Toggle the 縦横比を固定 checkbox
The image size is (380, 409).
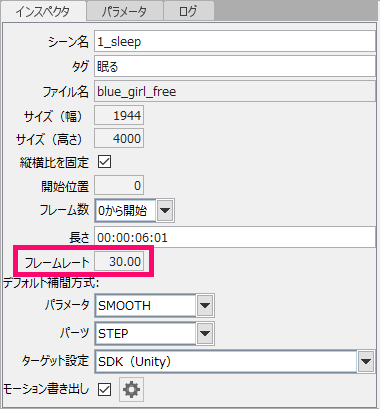point(104,162)
